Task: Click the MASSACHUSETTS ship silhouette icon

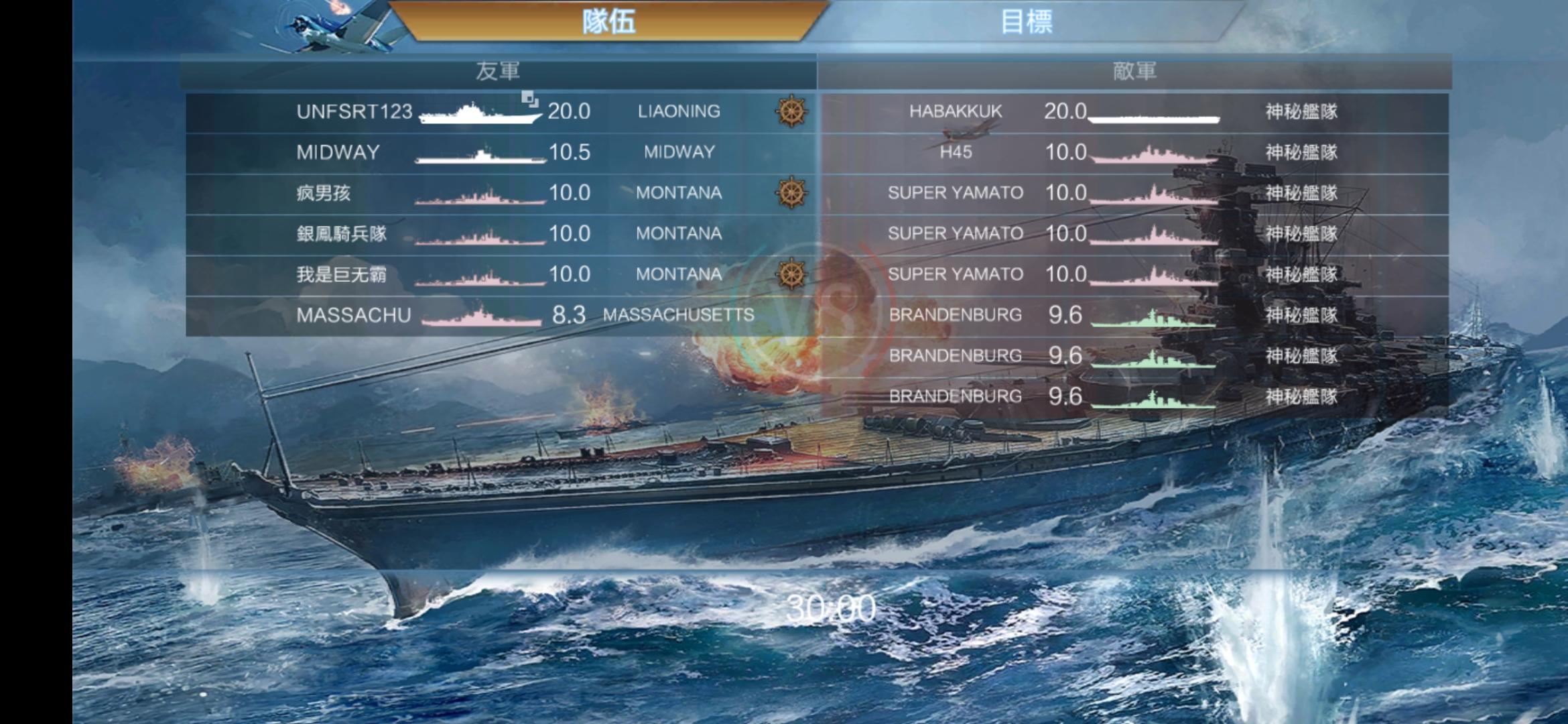Action: (481, 316)
